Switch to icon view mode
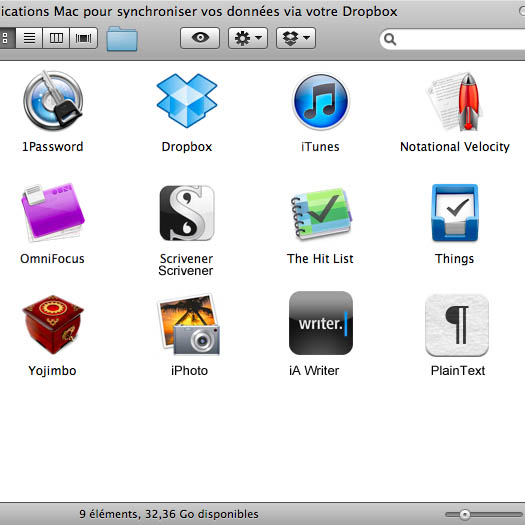The height and width of the screenshot is (525, 525). tap(6, 38)
